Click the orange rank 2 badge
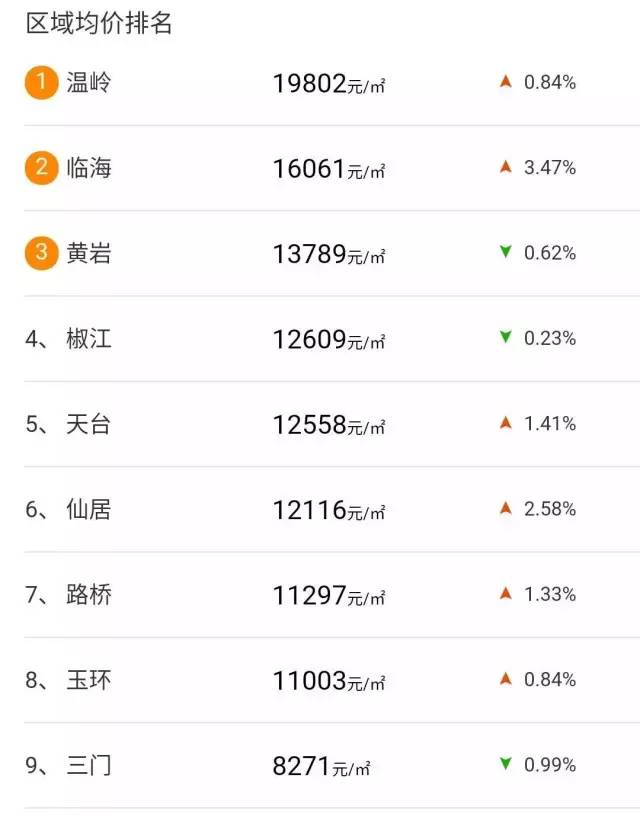The height and width of the screenshot is (816, 640). coord(41,168)
